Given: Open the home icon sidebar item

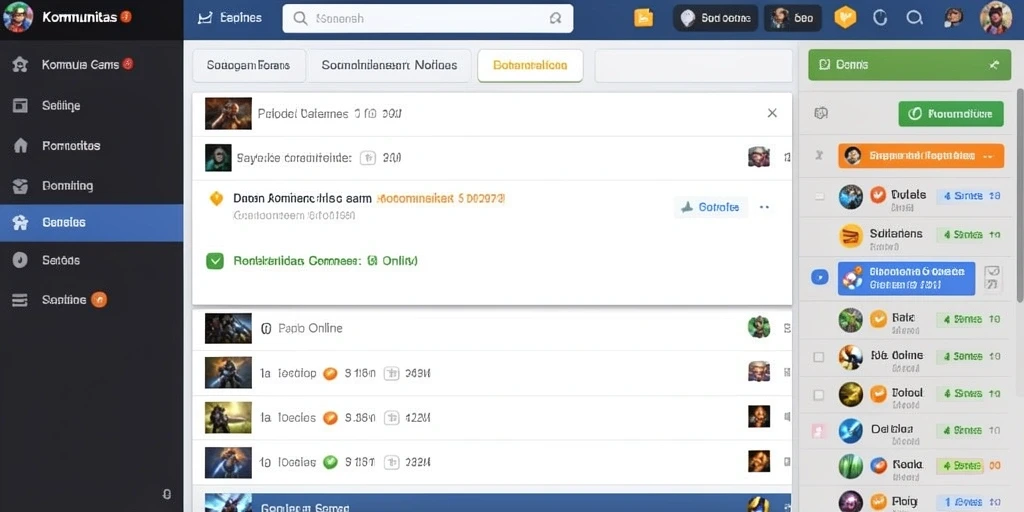Looking at the screenshot, I should click(20, 146).
